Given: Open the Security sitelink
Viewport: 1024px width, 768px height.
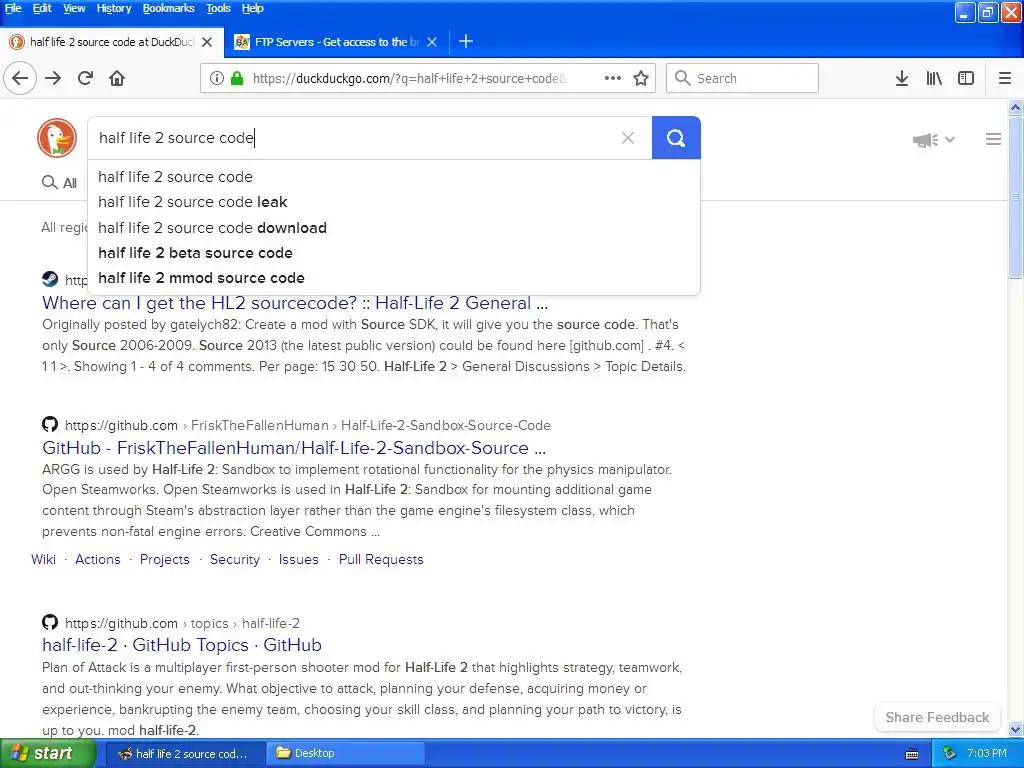Looking at the screenshot, I should (234, 560).
